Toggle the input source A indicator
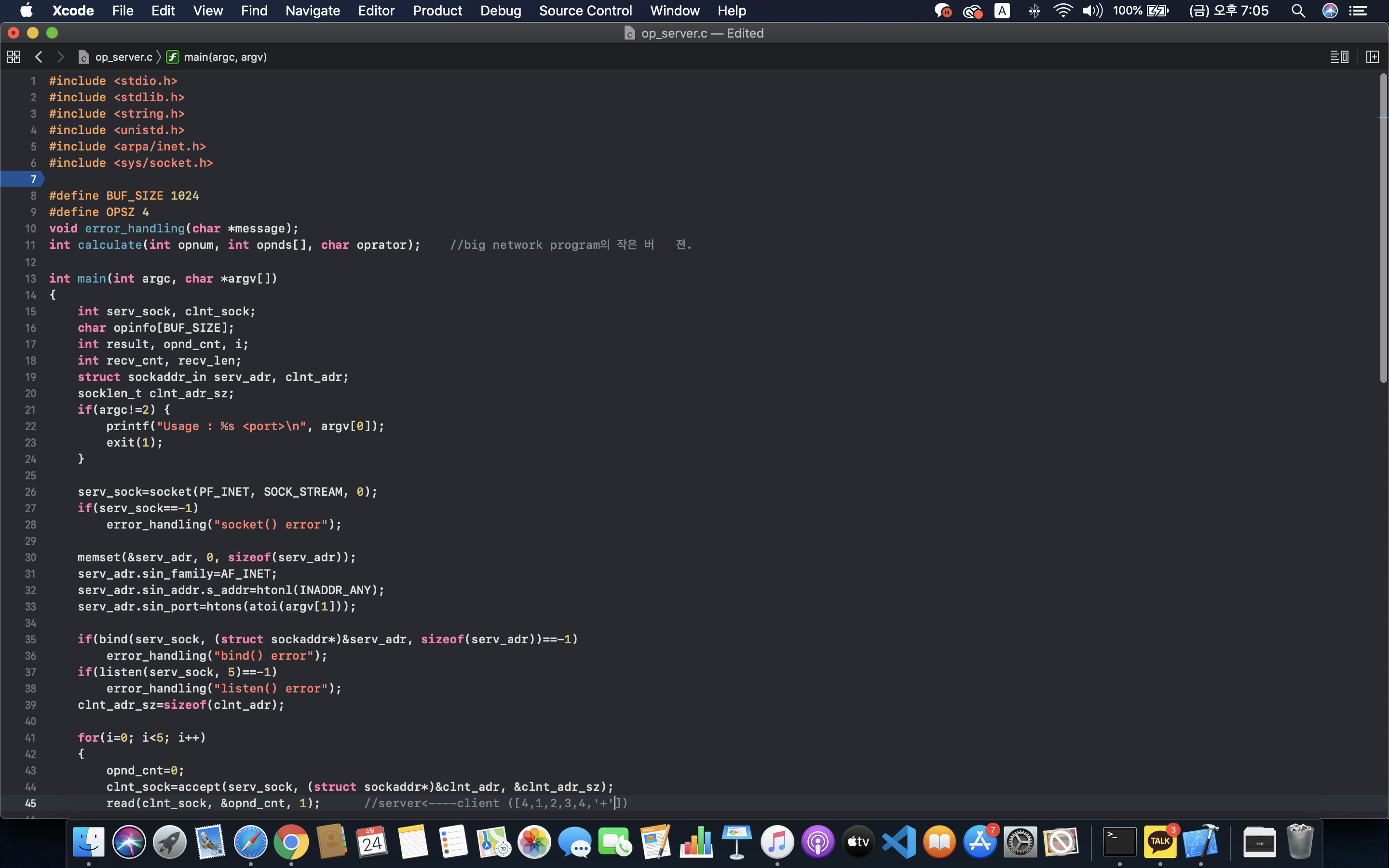Screen dimensions: 1389x868 [x=1002, y=11]
